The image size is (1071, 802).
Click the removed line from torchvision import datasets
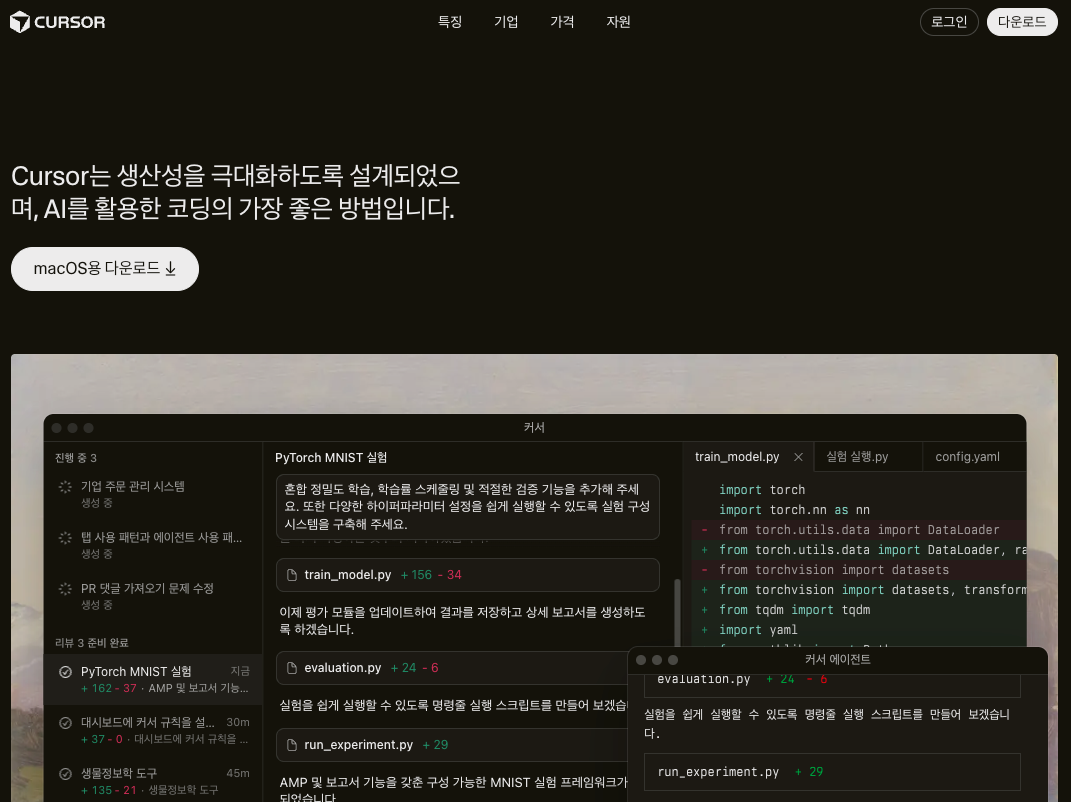(833, 570)
